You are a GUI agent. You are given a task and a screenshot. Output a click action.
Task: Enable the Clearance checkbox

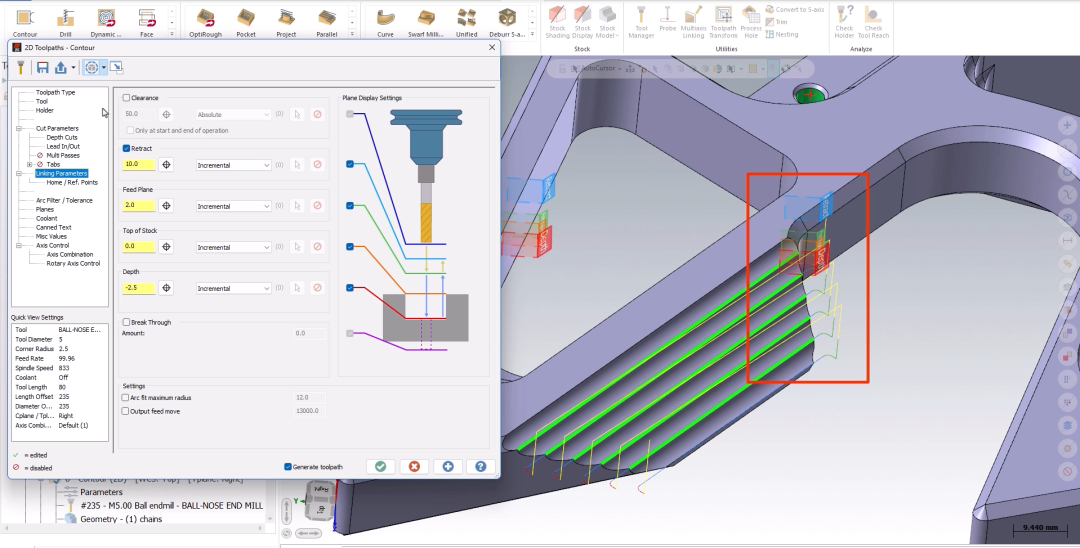click(x=127, y=98)
